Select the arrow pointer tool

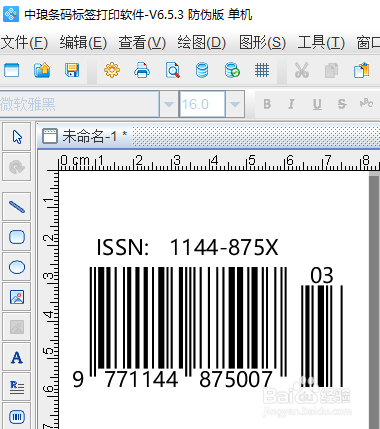point(17,137)
